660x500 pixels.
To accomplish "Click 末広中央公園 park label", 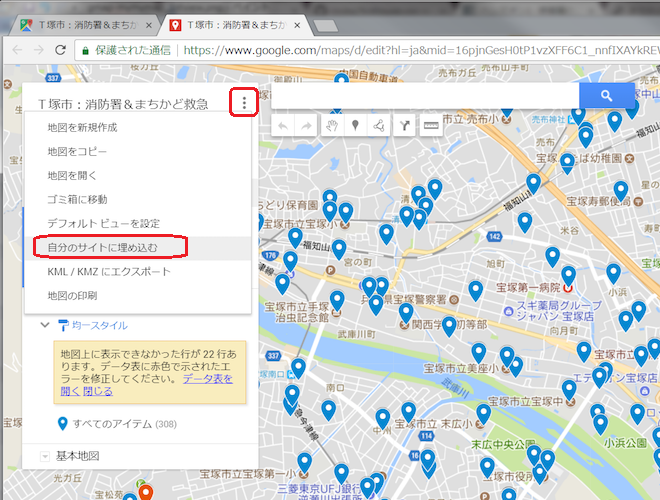I will [503, 445].
